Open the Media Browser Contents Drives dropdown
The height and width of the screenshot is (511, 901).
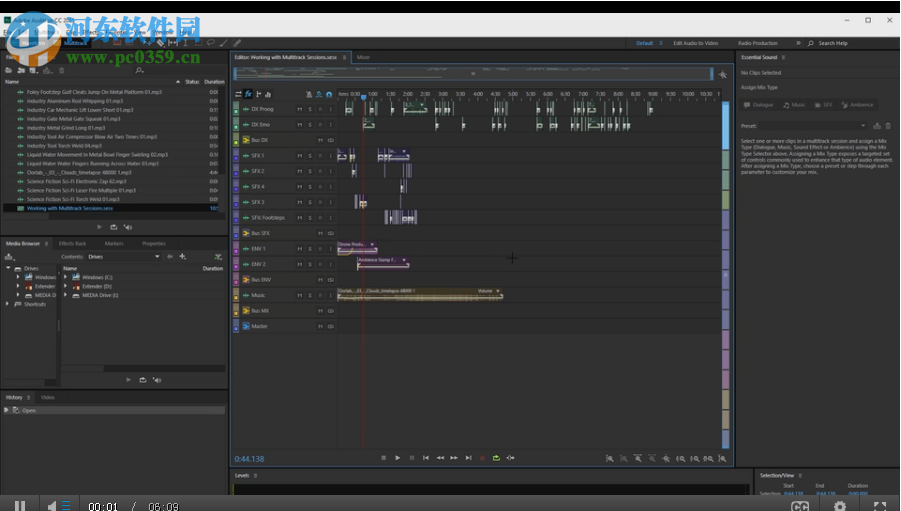(x=157, y=256)
